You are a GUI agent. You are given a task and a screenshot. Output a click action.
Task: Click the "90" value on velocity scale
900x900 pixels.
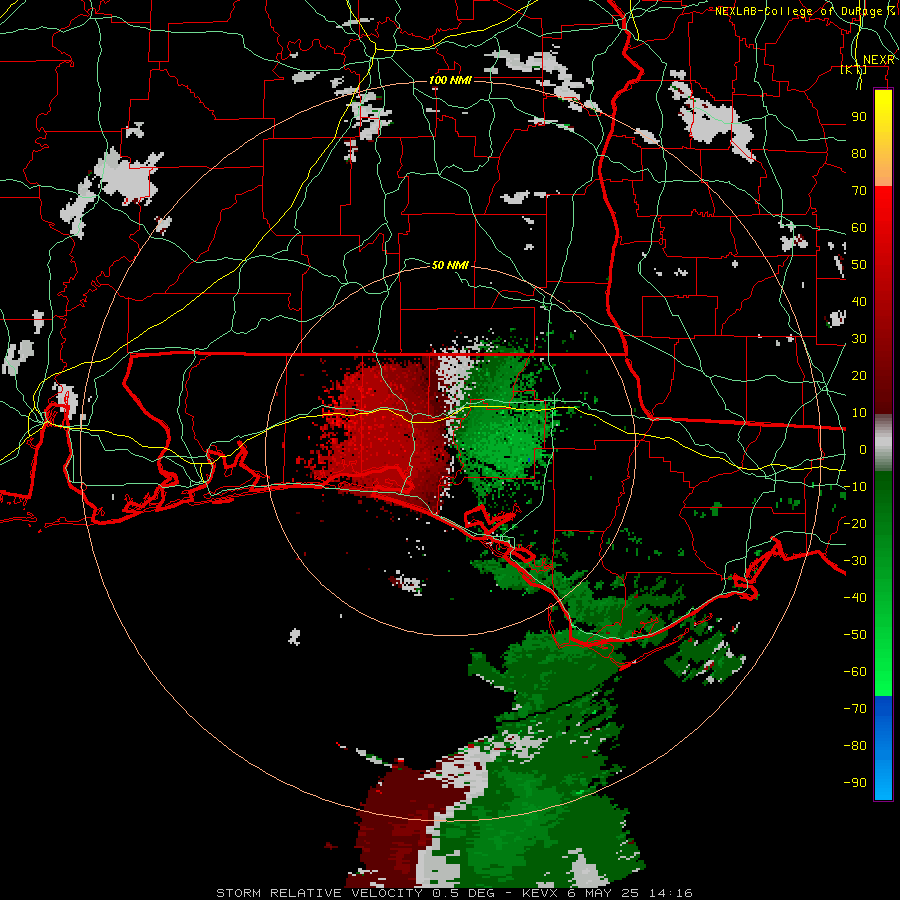click(x=859, y=117)
